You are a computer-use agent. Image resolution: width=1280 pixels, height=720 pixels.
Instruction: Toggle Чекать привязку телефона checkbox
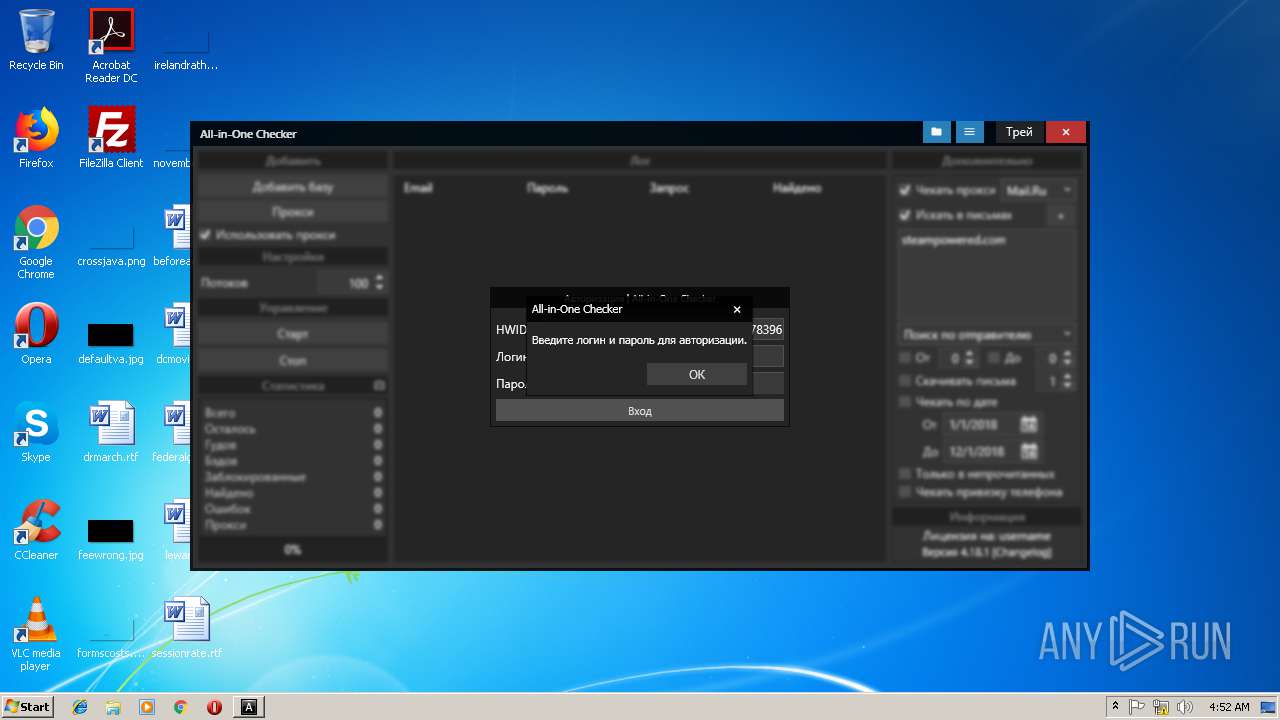(905, 492)
